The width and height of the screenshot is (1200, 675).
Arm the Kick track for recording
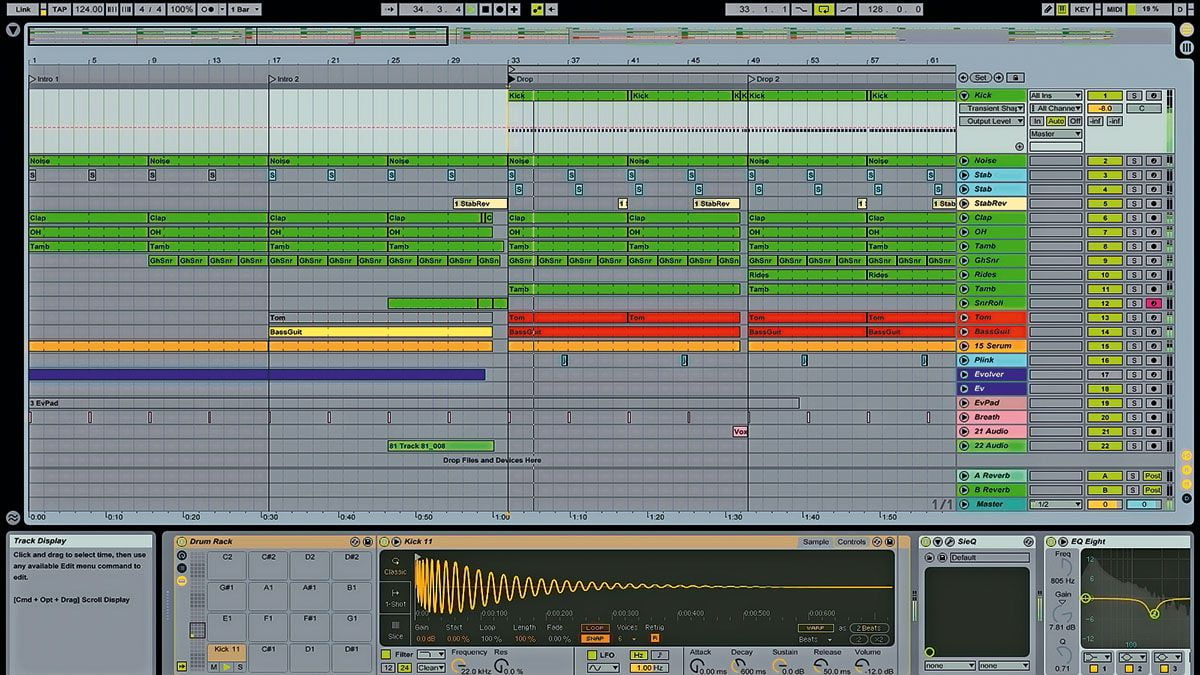point(1153,96)
